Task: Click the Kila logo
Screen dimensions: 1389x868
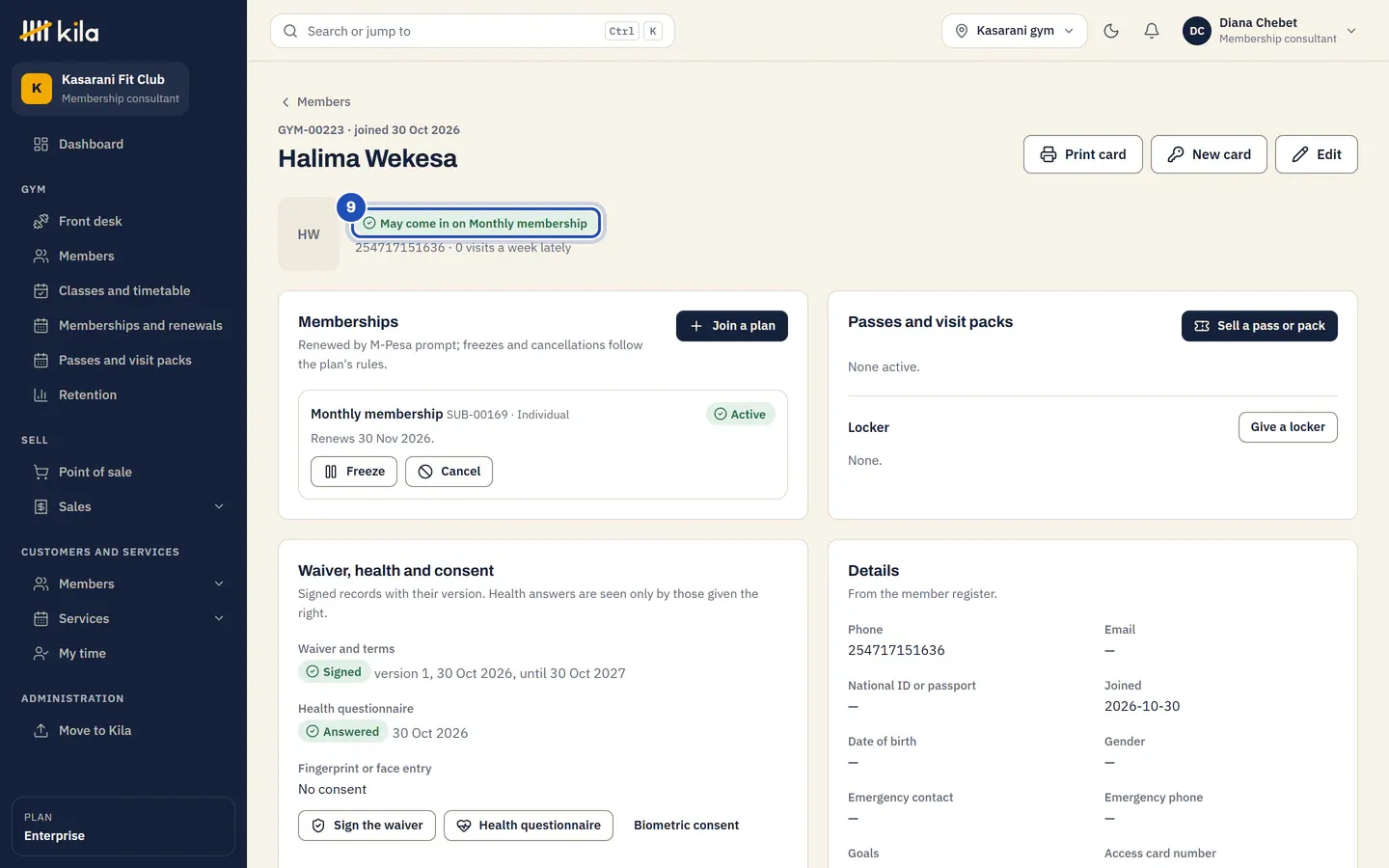Action: click(x=60, y=31)
